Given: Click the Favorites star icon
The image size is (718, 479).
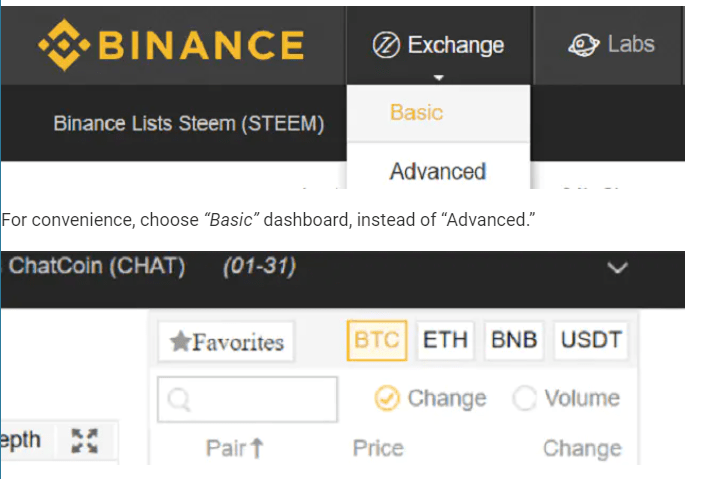Looking at the screenshot, I should pyautogui.click(x=180, y=342).
